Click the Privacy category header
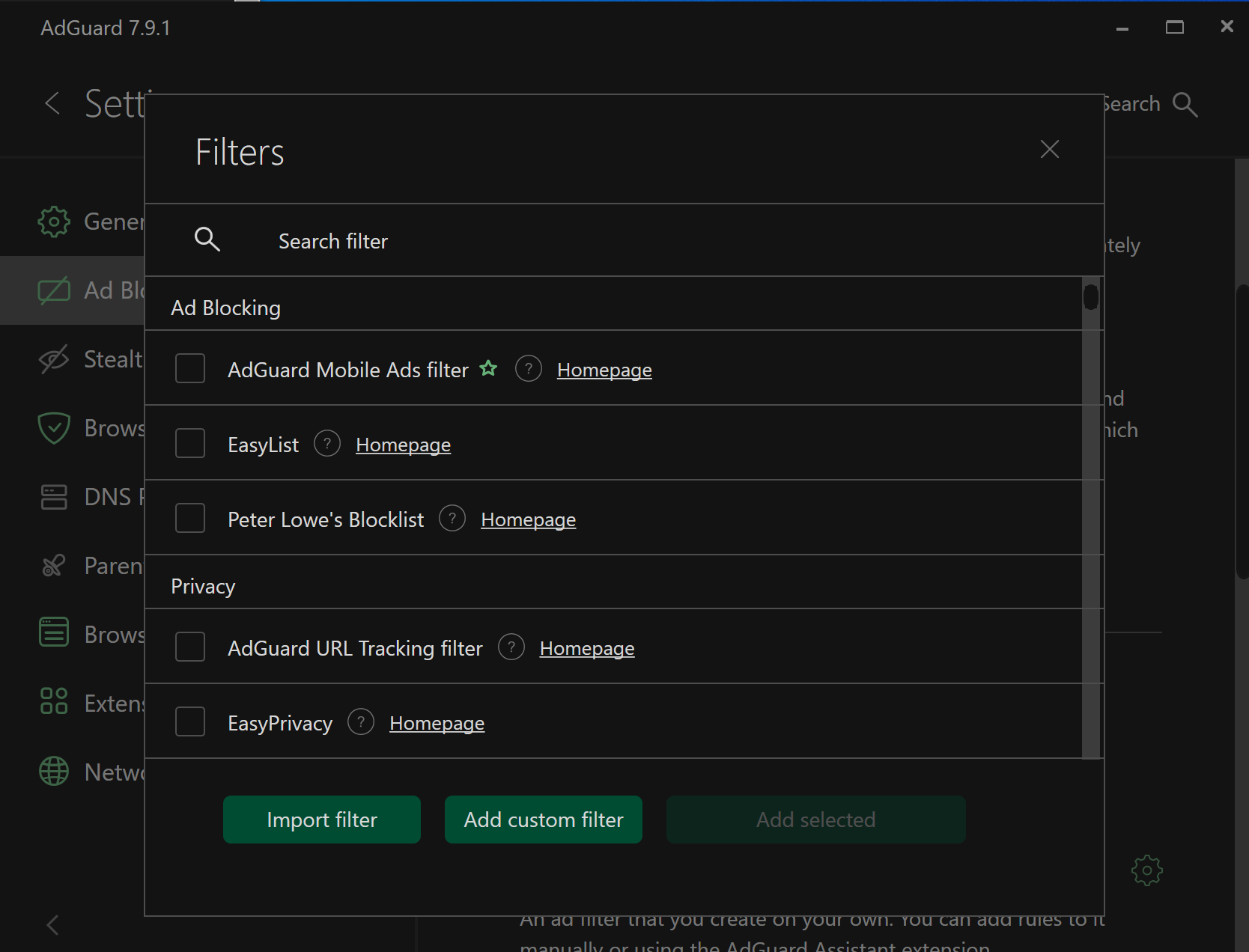 tap(203, 586)
